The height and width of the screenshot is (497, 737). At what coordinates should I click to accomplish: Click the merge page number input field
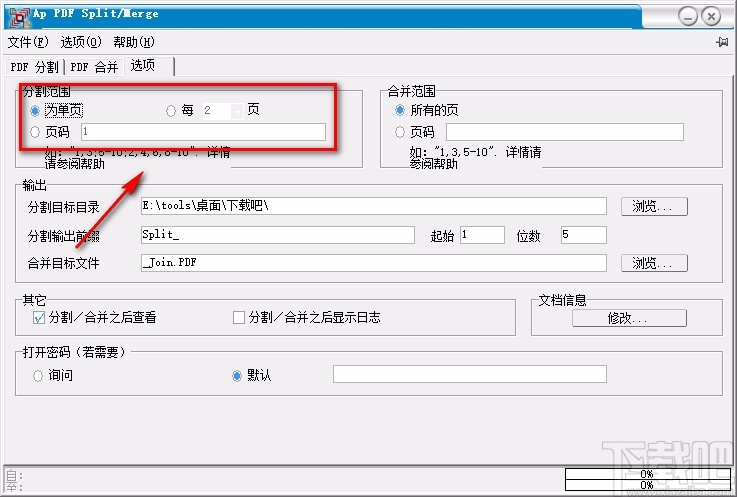565,132
